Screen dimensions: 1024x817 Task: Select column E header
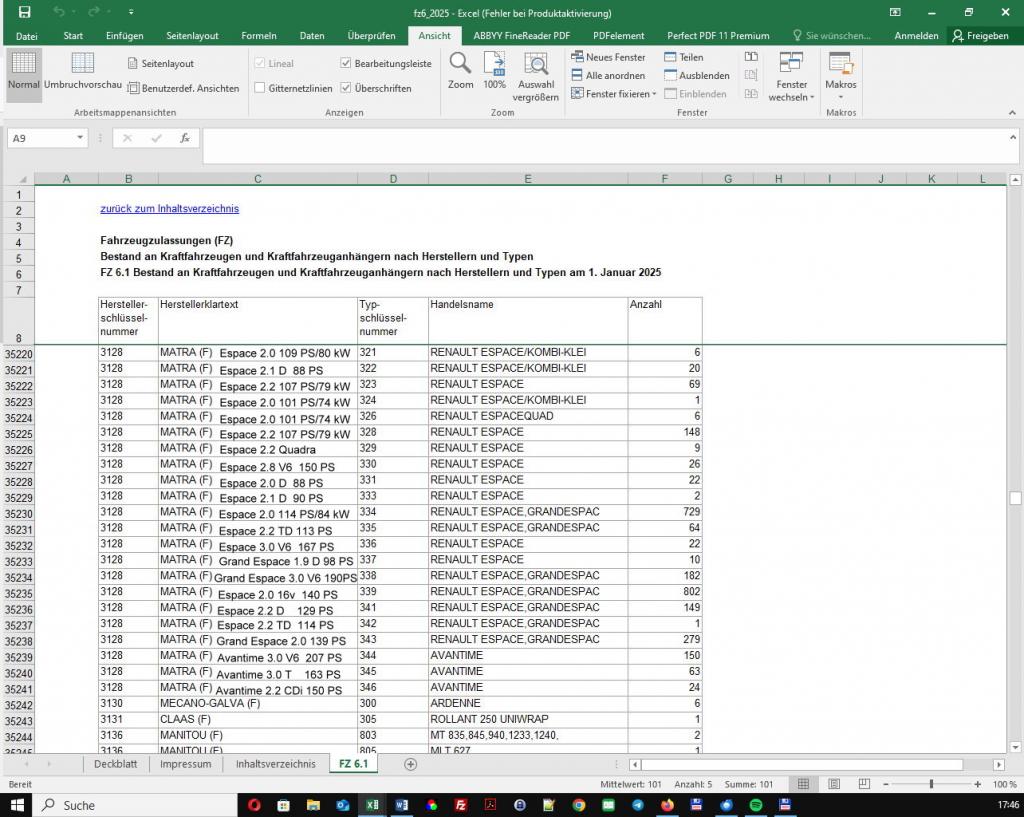tap(528, 179)
